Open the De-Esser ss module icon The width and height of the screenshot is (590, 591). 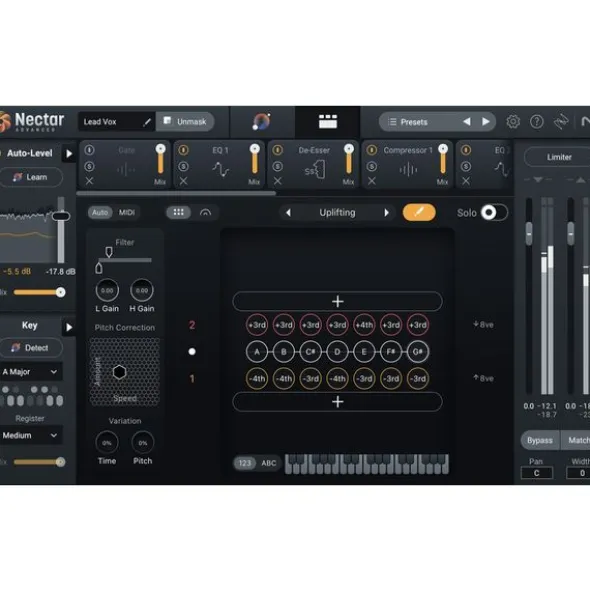(x=315, y=169)
